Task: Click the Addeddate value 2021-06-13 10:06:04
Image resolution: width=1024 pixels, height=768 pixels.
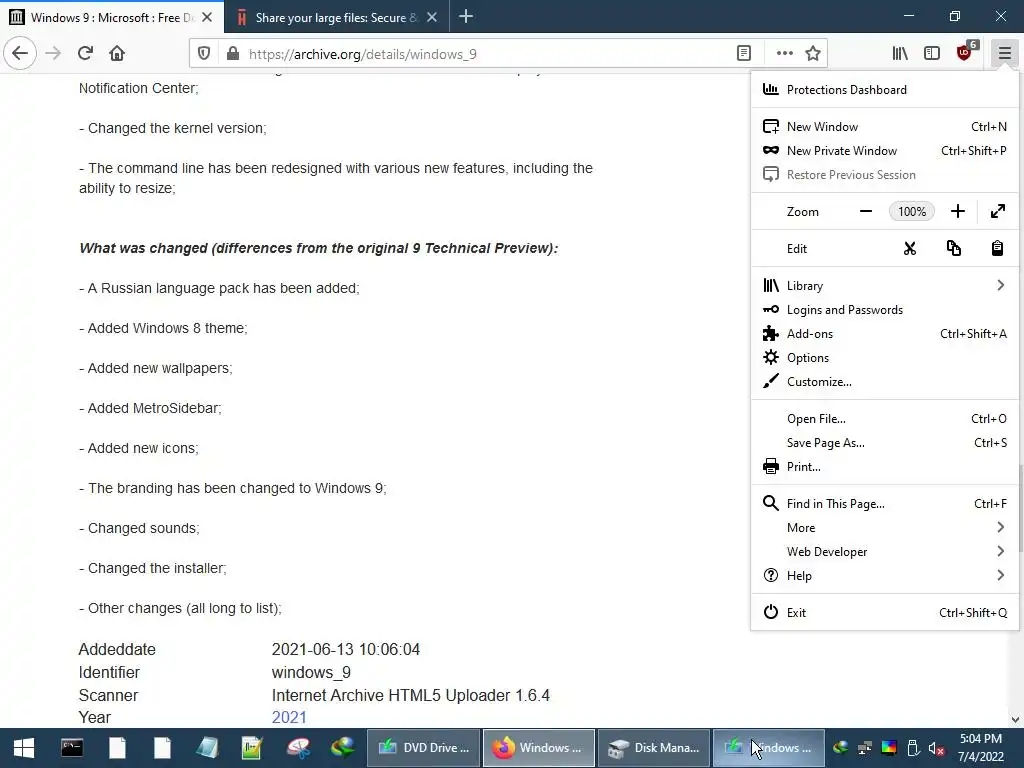Action: coord(345,649)
